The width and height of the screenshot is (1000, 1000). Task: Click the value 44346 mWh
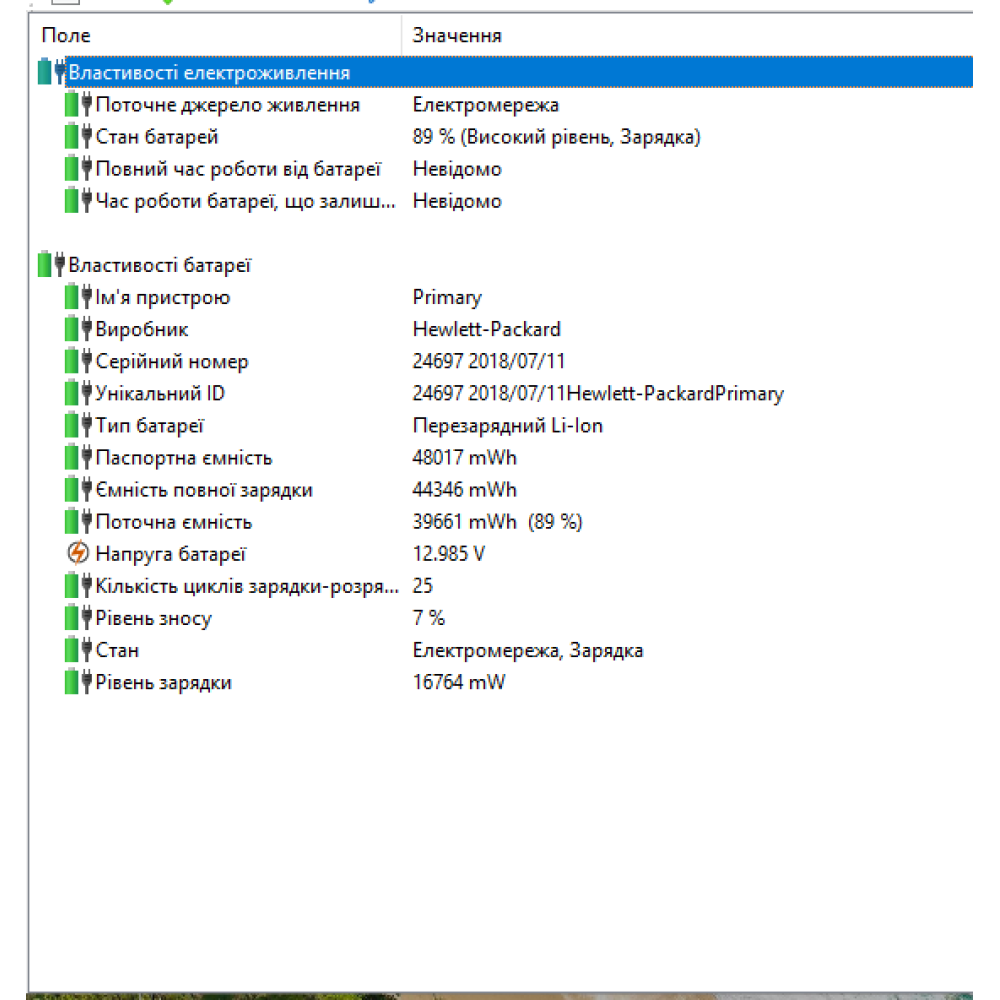click(x=464, y=489)
